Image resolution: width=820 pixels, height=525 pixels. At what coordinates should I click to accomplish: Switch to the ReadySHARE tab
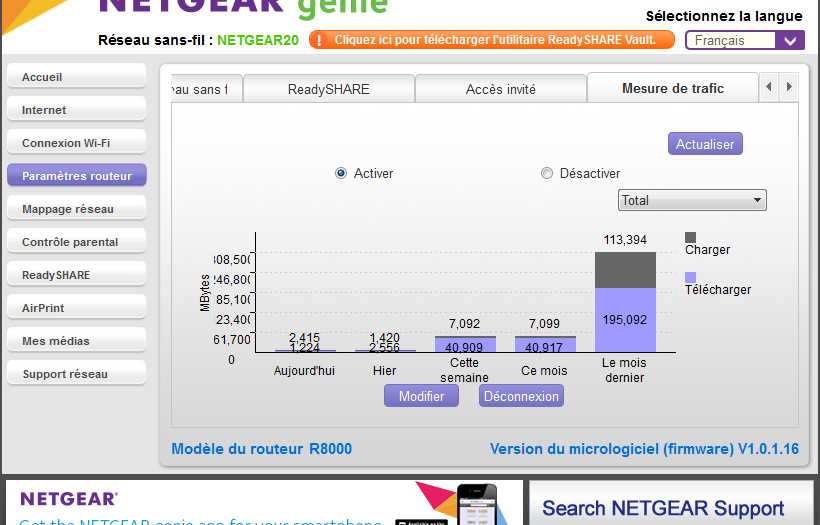click(x=328, y=89)
